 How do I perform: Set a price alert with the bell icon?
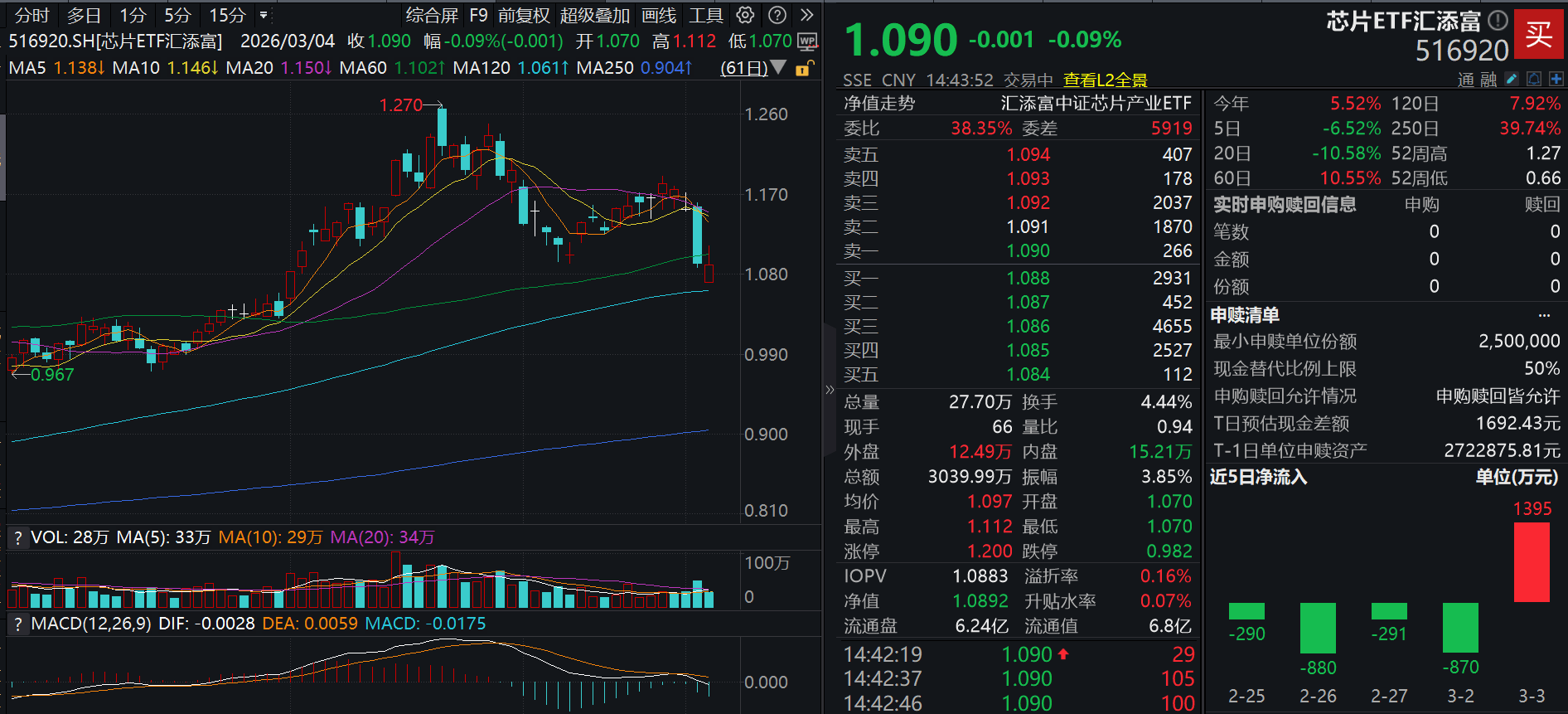click(1534, 79)
